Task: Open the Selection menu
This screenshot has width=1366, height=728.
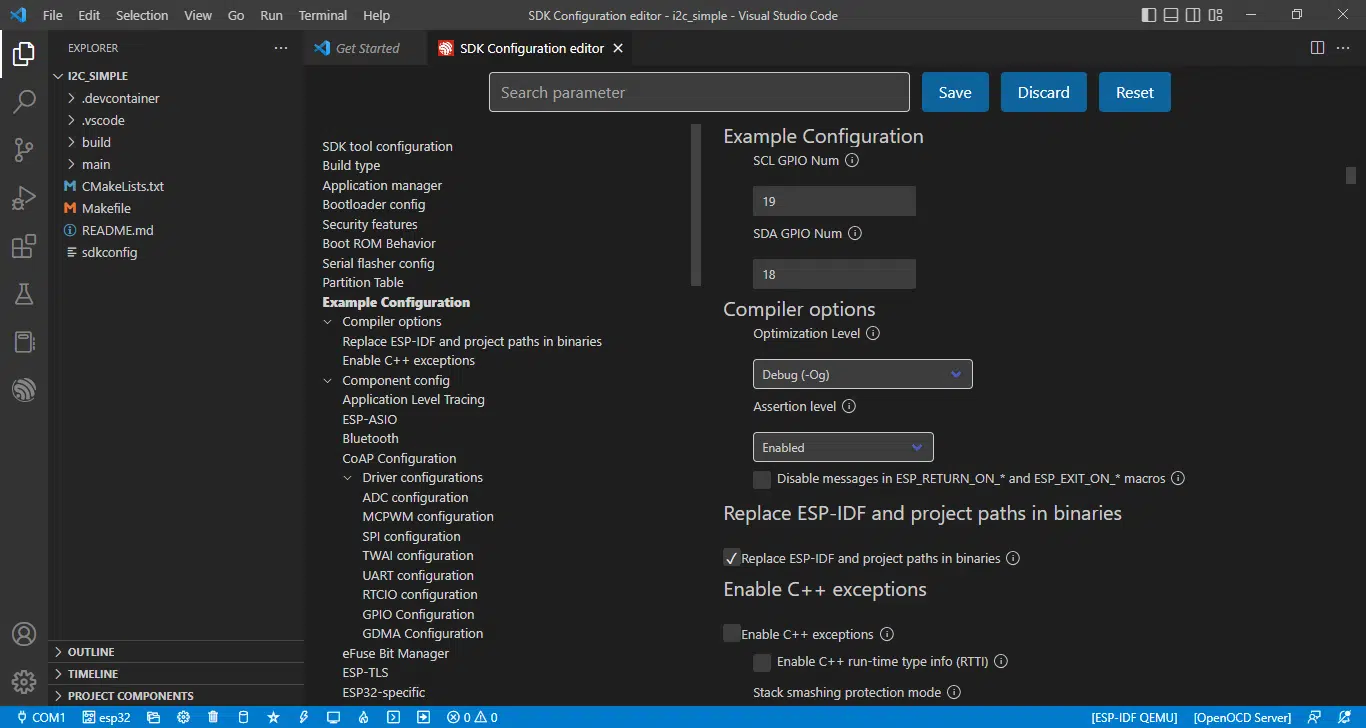Action: point(142,15)
